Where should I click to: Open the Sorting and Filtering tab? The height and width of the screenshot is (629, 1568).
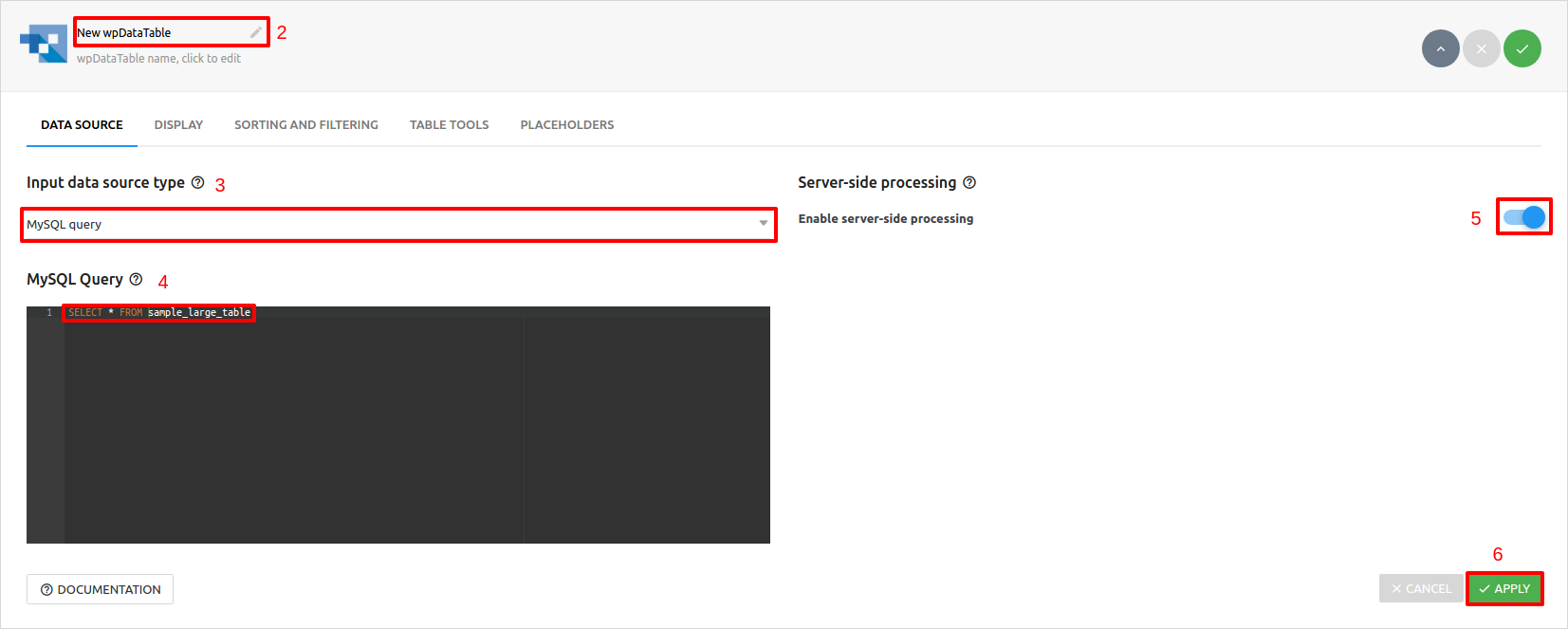point(306,125)
